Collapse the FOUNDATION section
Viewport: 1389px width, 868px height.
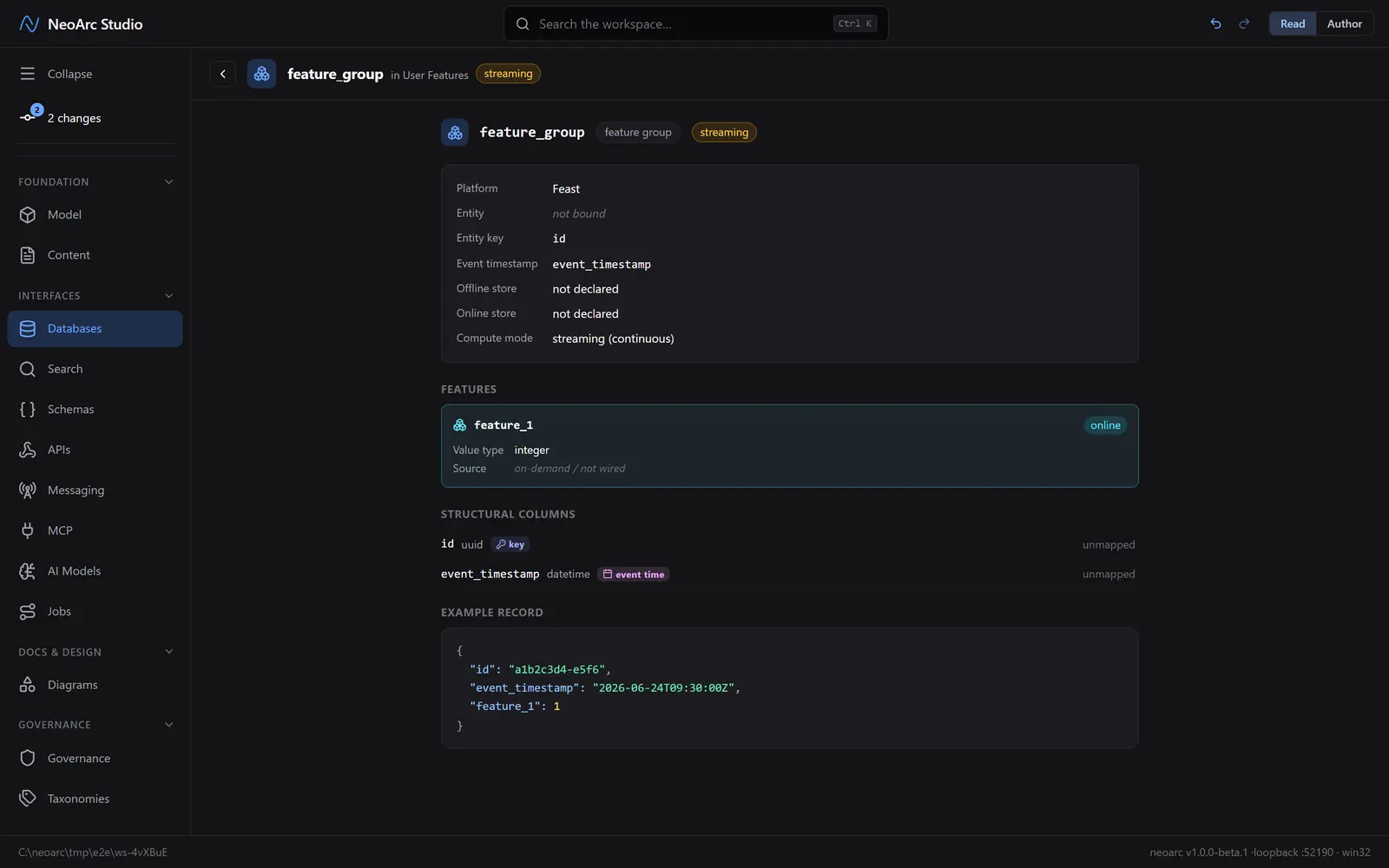[169, 182]
